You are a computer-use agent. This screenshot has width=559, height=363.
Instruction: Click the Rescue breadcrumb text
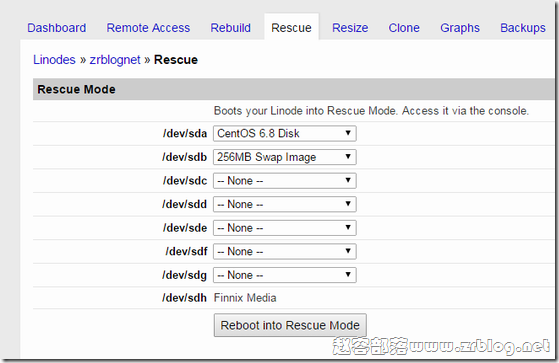pos(176,60)
